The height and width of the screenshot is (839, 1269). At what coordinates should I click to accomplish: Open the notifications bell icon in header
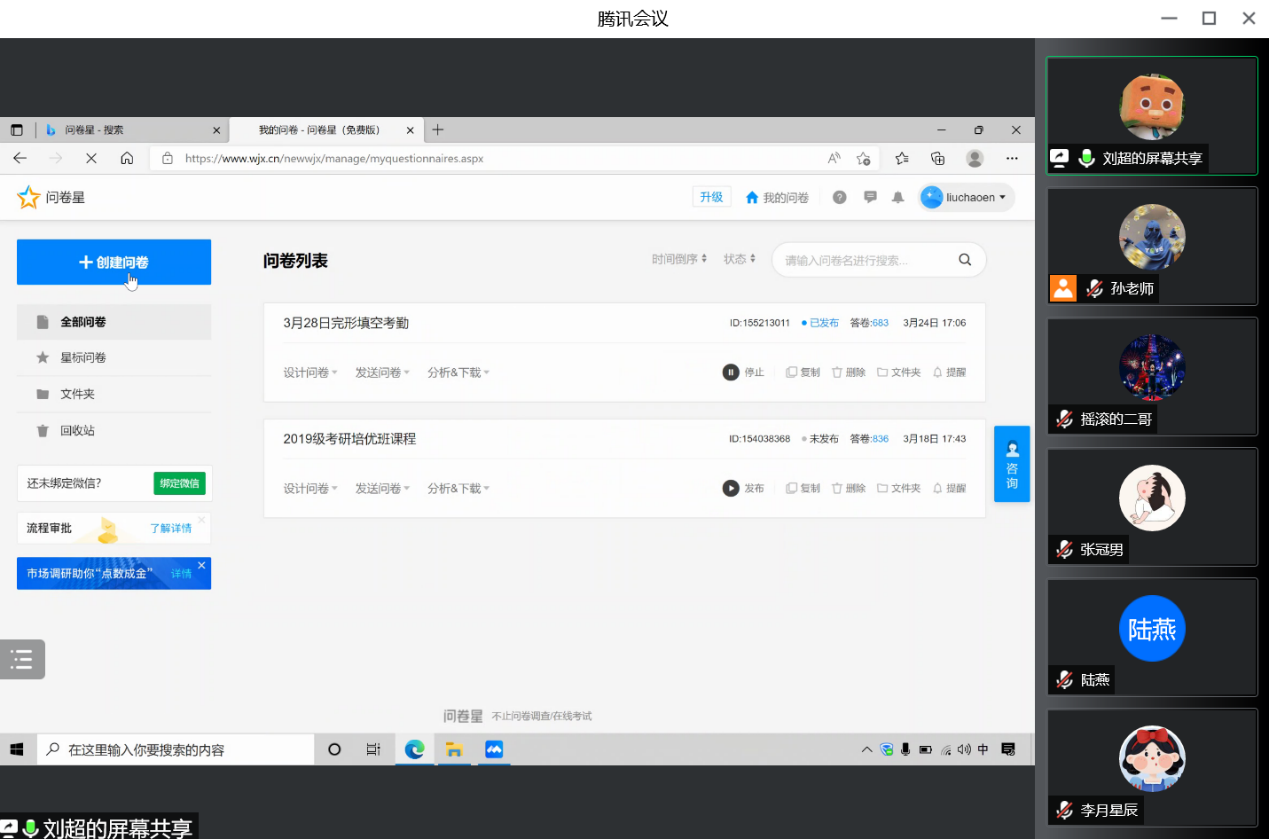tap(898, 198)
